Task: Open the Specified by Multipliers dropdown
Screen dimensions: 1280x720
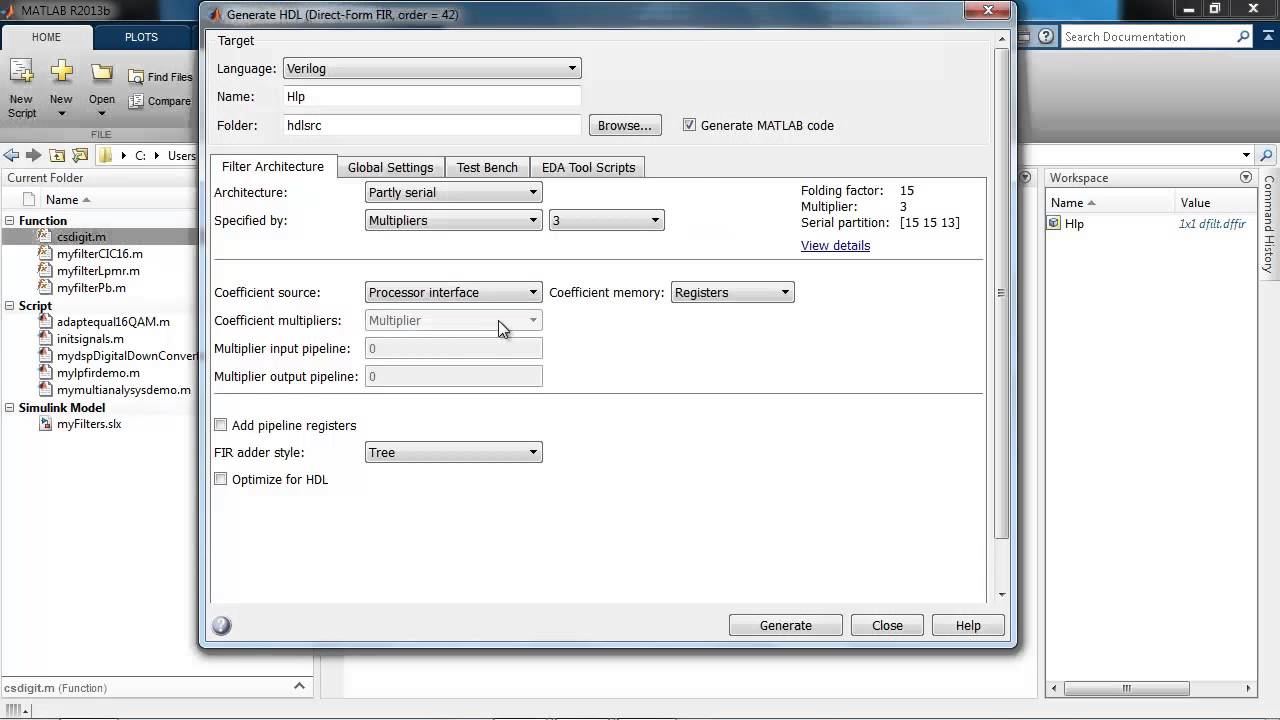Action: click(x=454, y=220)
